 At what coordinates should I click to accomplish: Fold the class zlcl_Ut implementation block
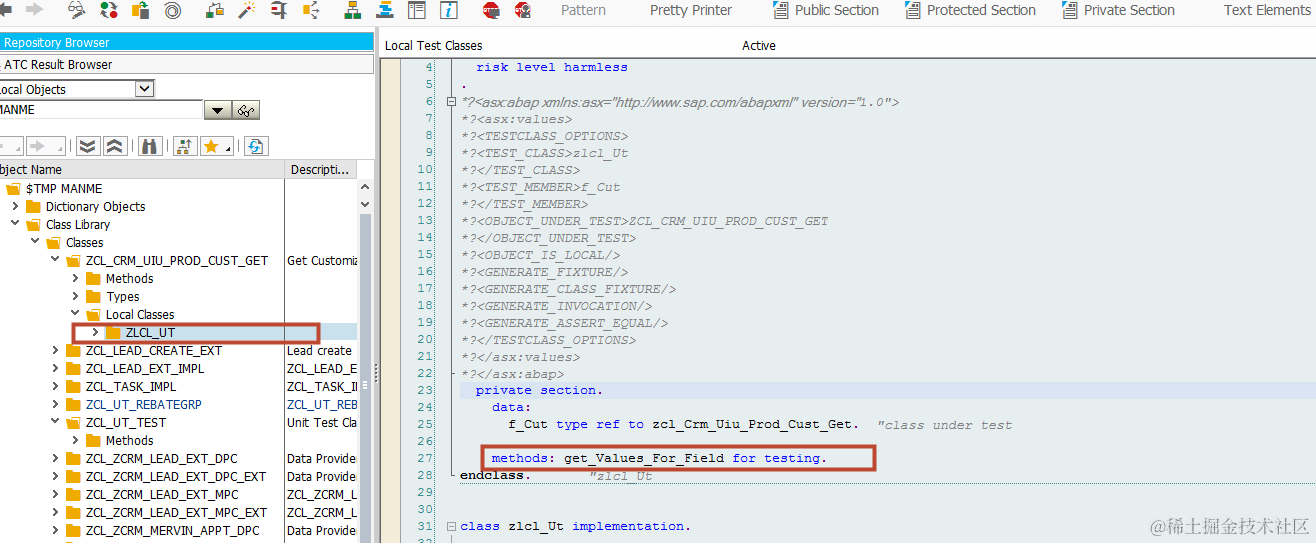pyautogui.click(x=451, y=526)
